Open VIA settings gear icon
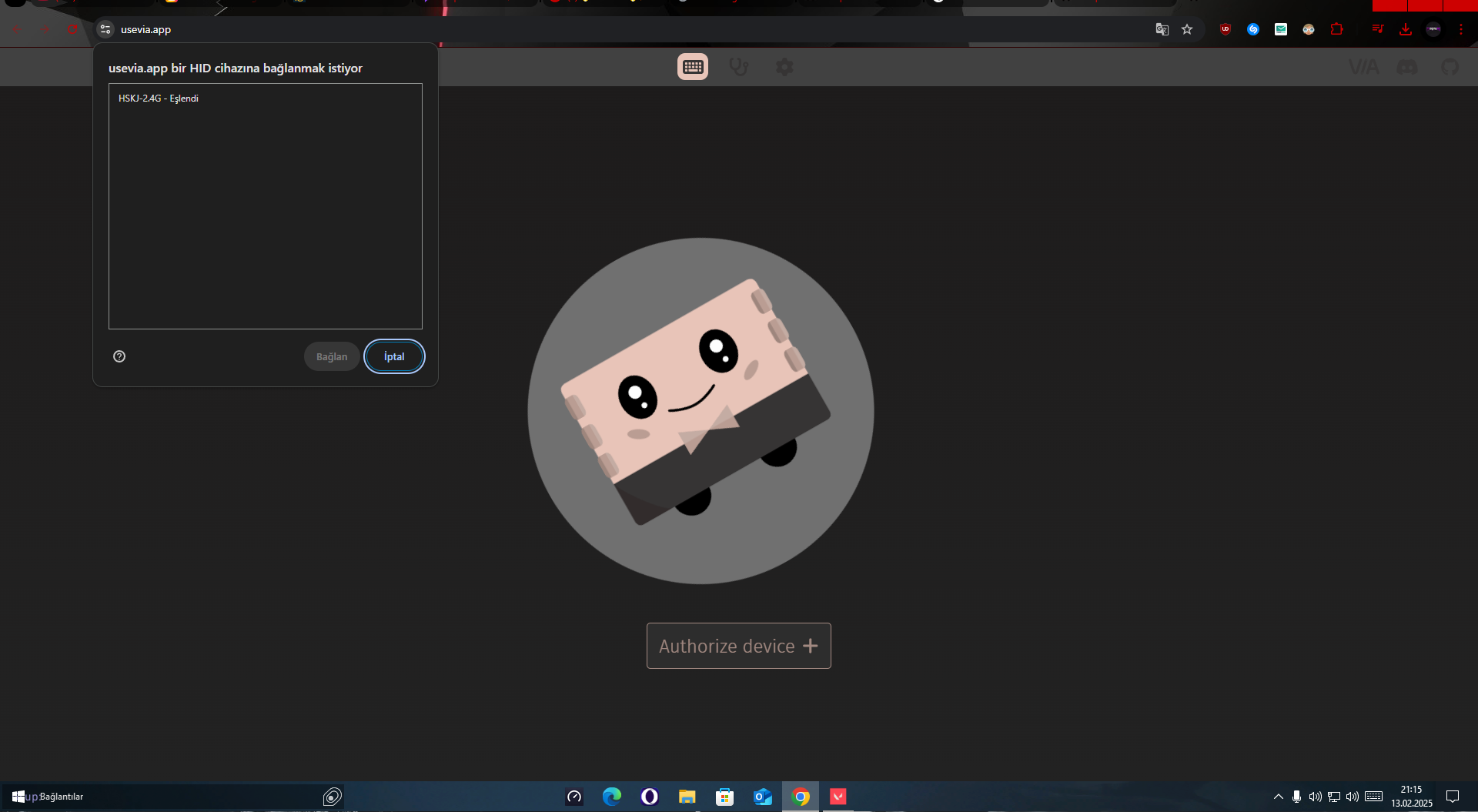 point(784,67)
